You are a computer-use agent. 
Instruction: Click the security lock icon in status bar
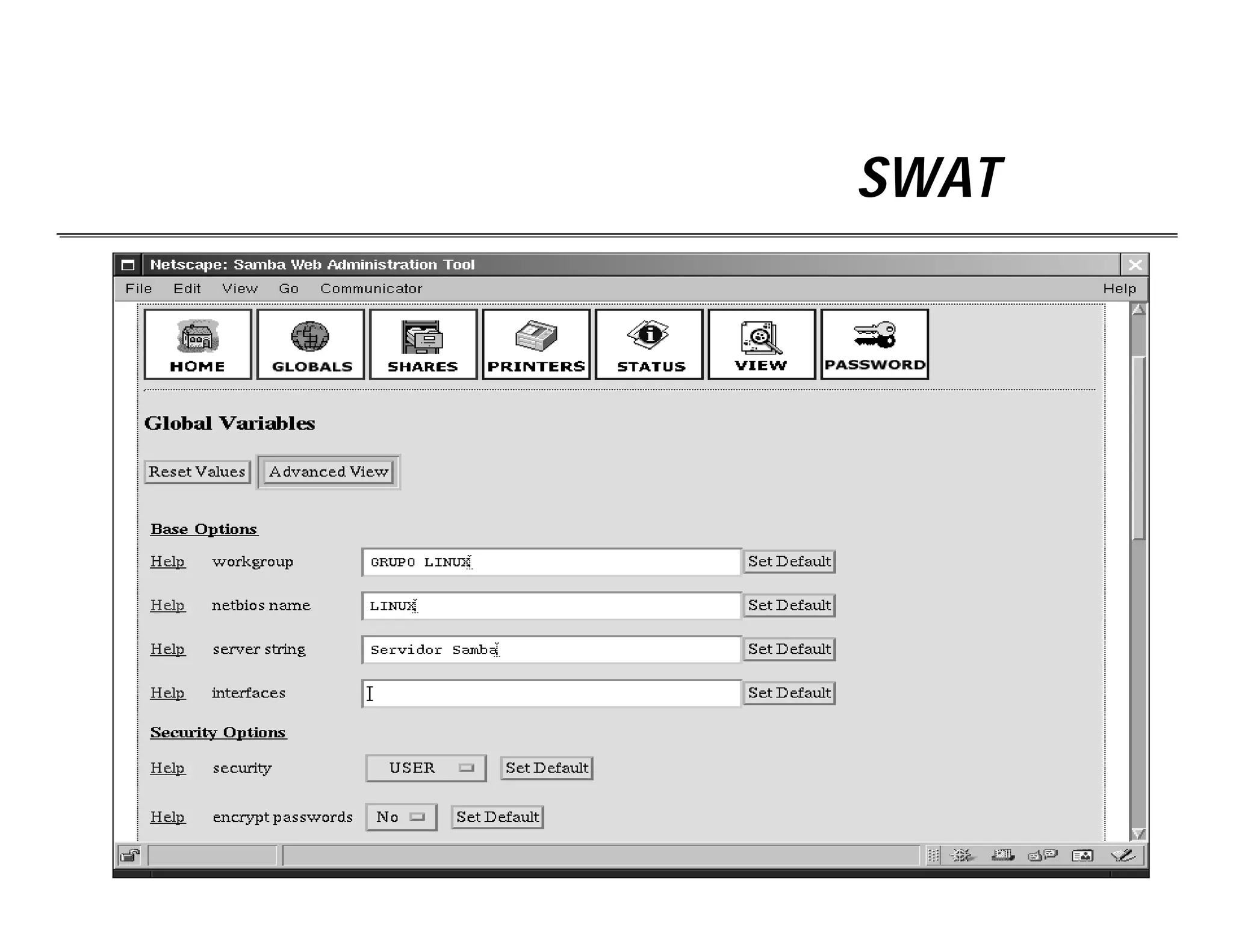pyautogui.click(x=129, y=855)
